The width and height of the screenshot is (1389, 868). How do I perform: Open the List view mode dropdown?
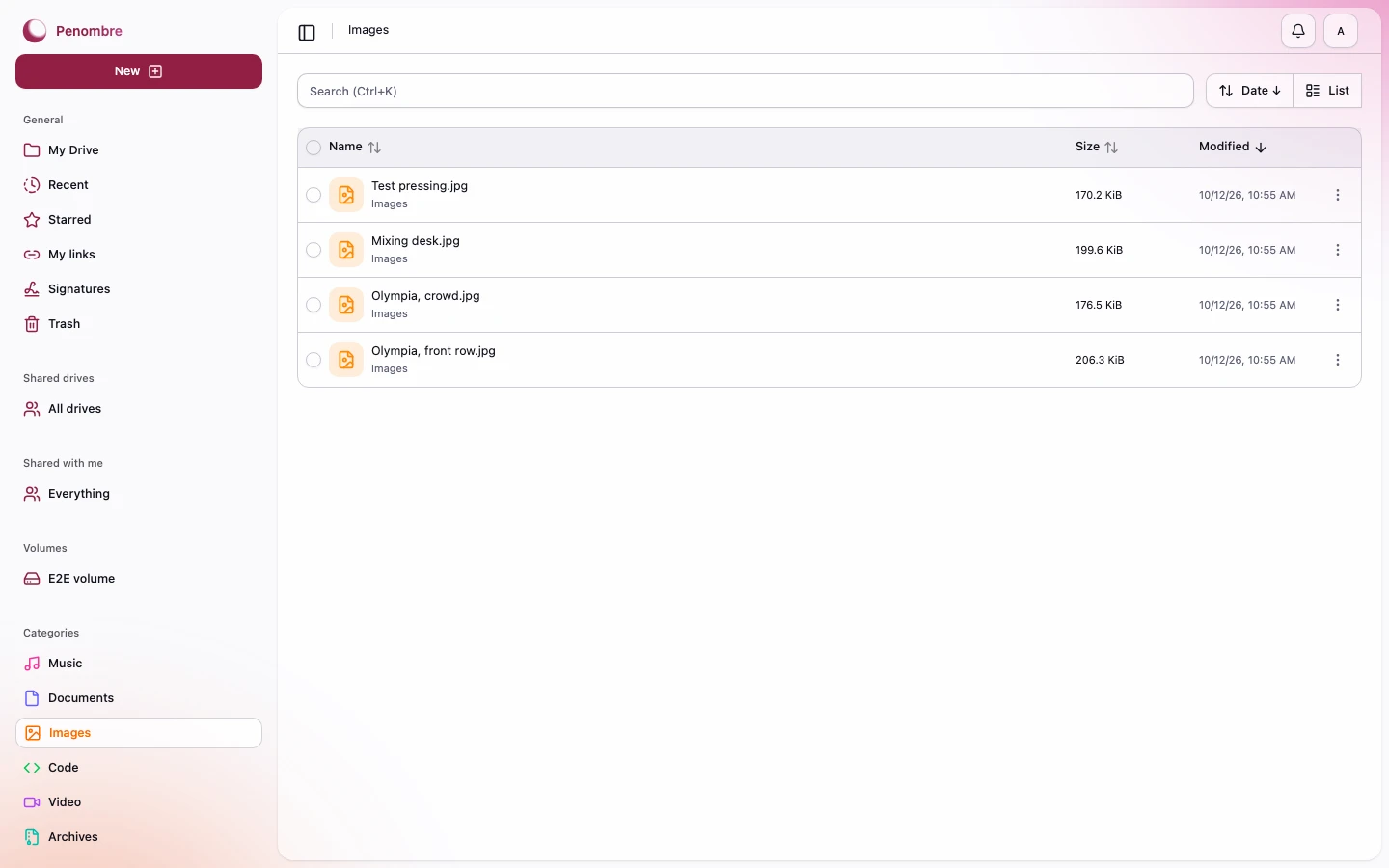click(x=1327, y=91)
